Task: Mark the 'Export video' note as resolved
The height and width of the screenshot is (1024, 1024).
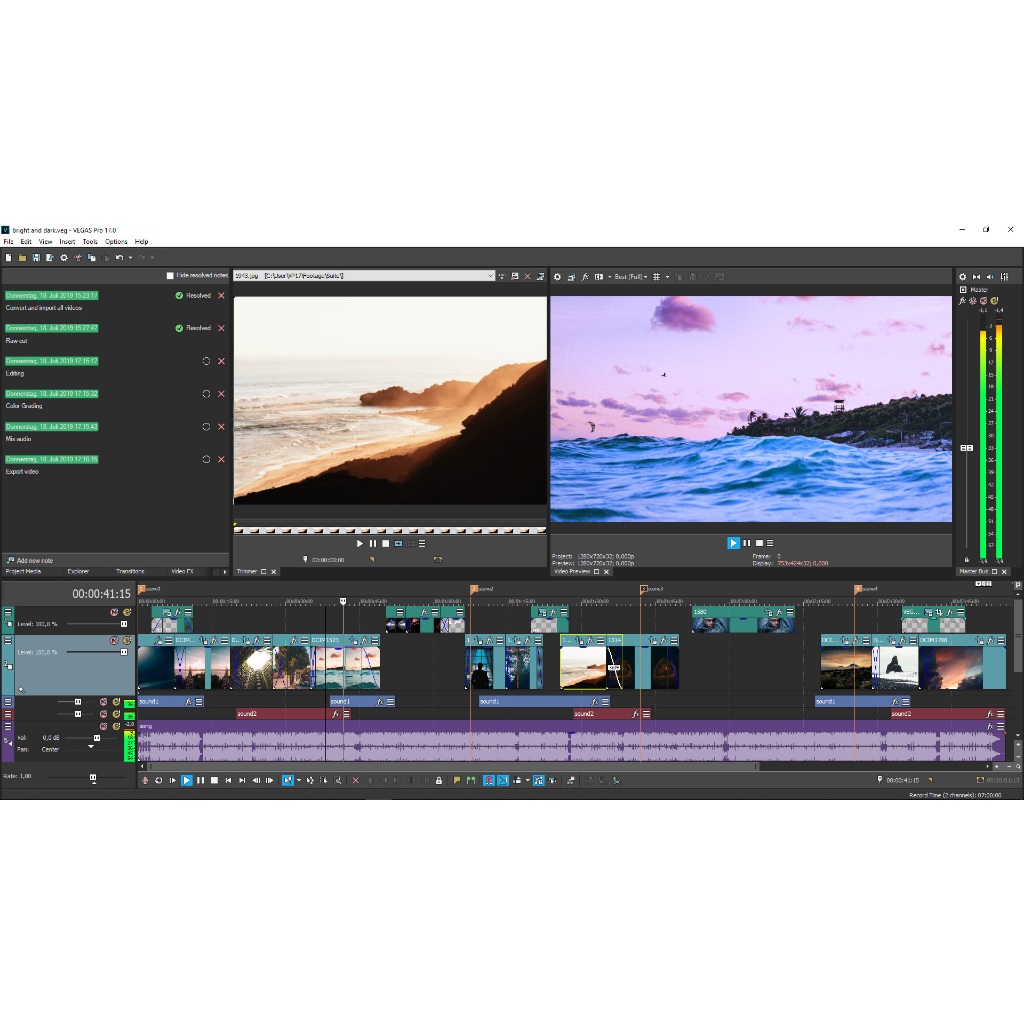Action: click(206, 459)
